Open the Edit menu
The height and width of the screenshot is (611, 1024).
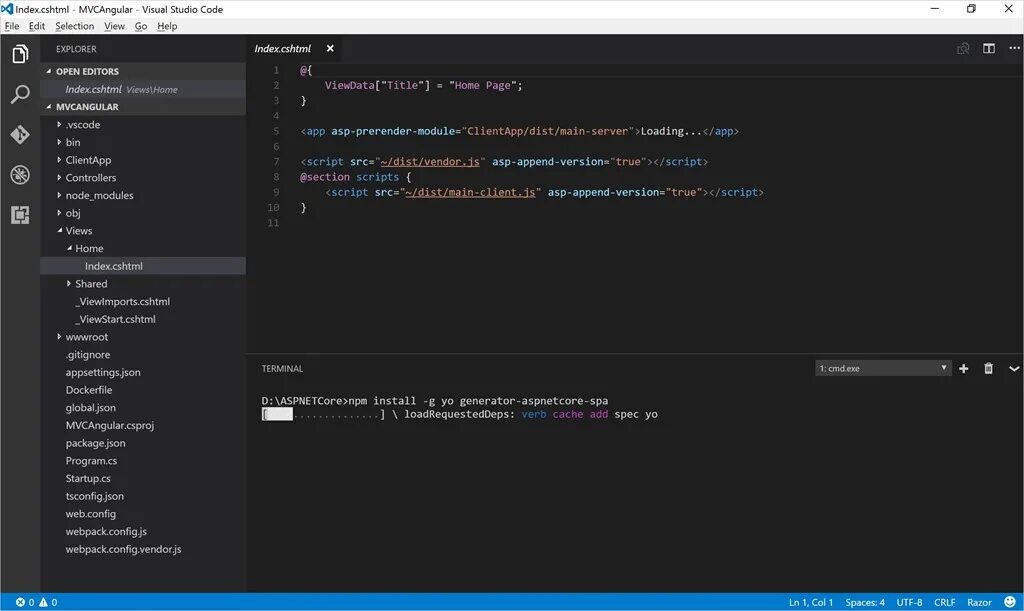(37, 26)
